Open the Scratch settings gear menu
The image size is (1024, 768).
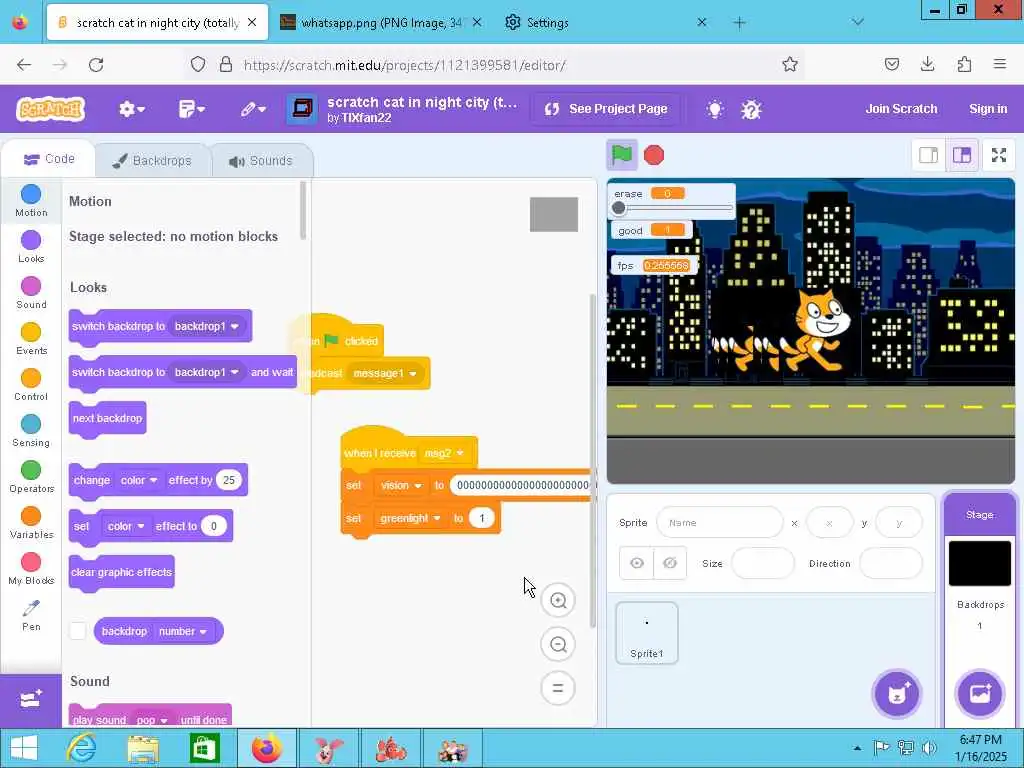coord(131,109)
